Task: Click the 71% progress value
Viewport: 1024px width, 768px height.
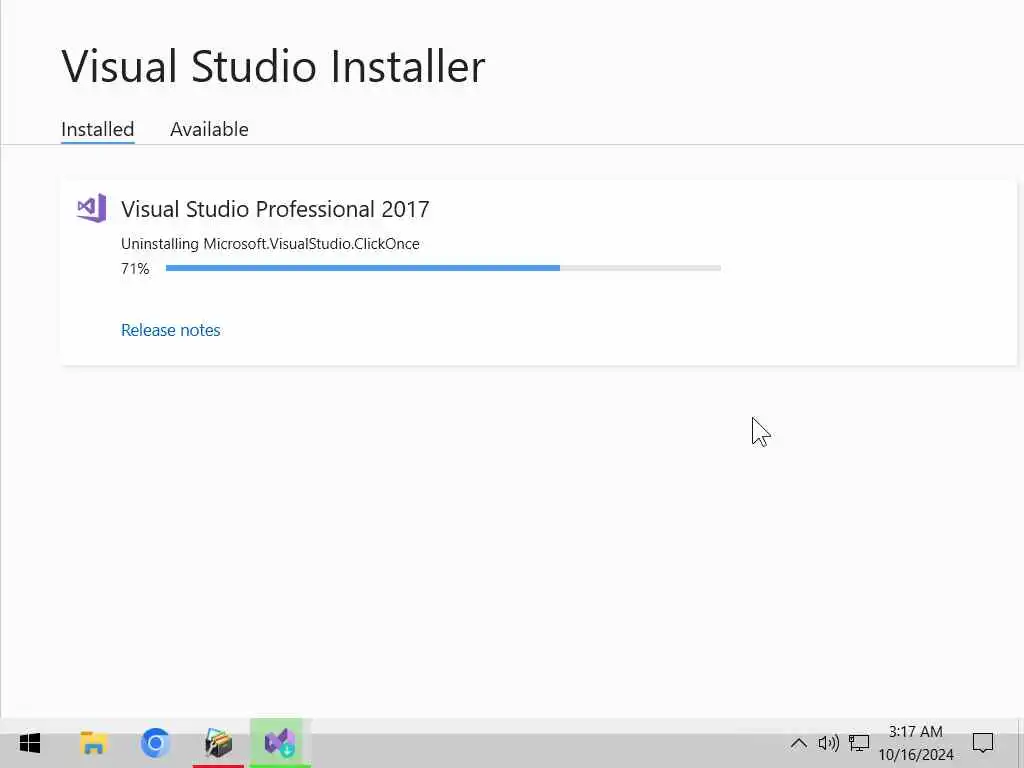Action: [x=135, y=268]
